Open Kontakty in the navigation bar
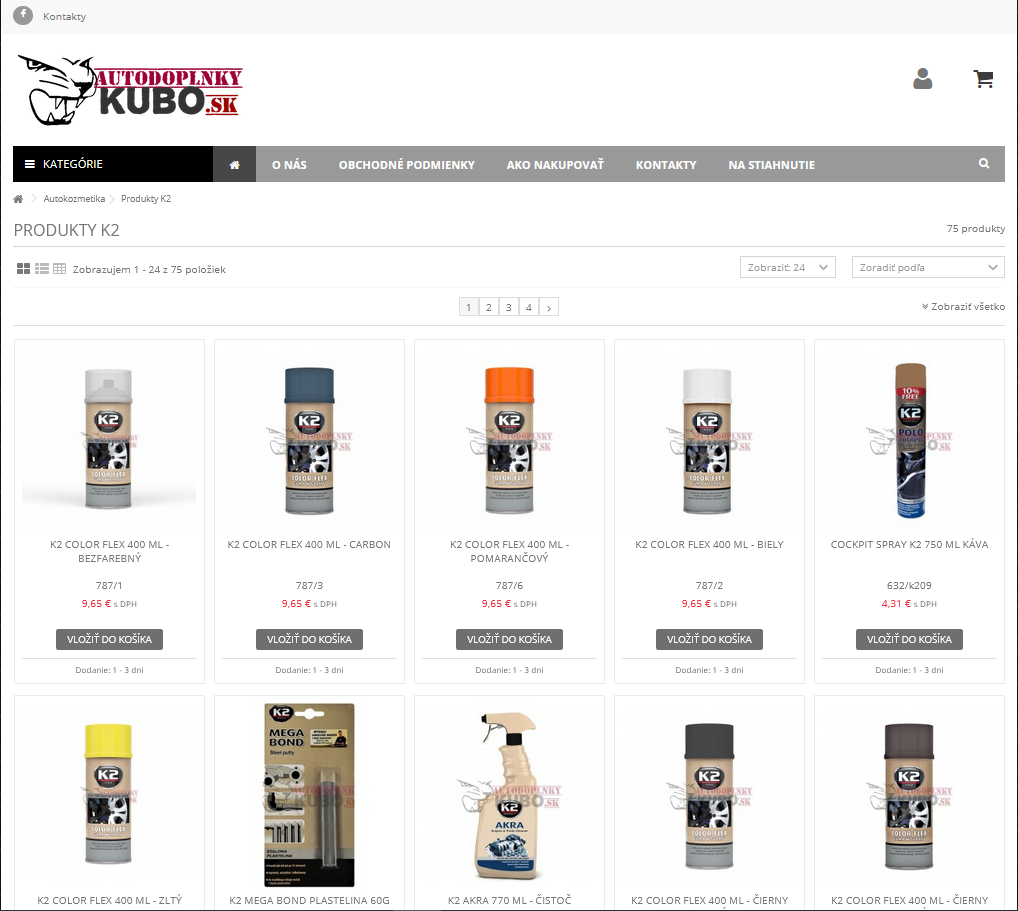This screenshot has width=1018, height=911. 666,165
